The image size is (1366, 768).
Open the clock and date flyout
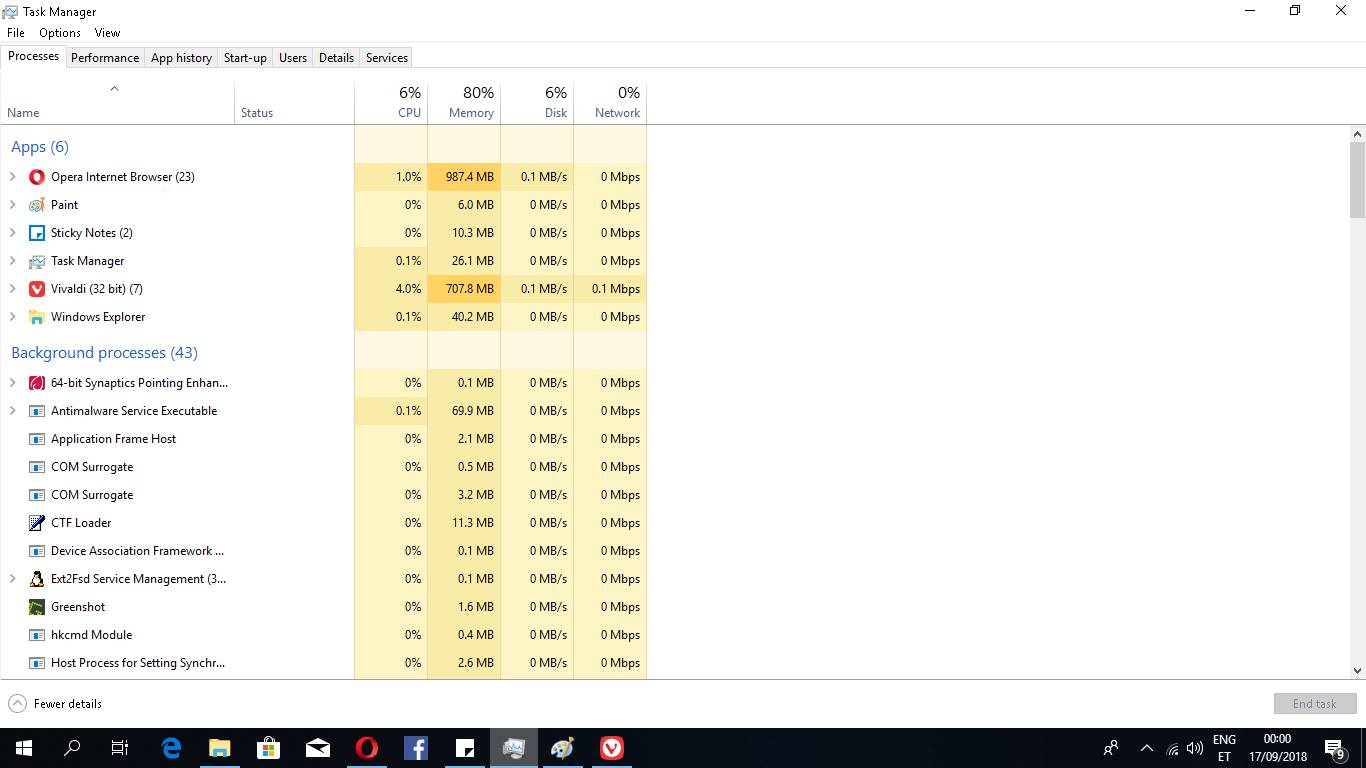(1278, 748)
